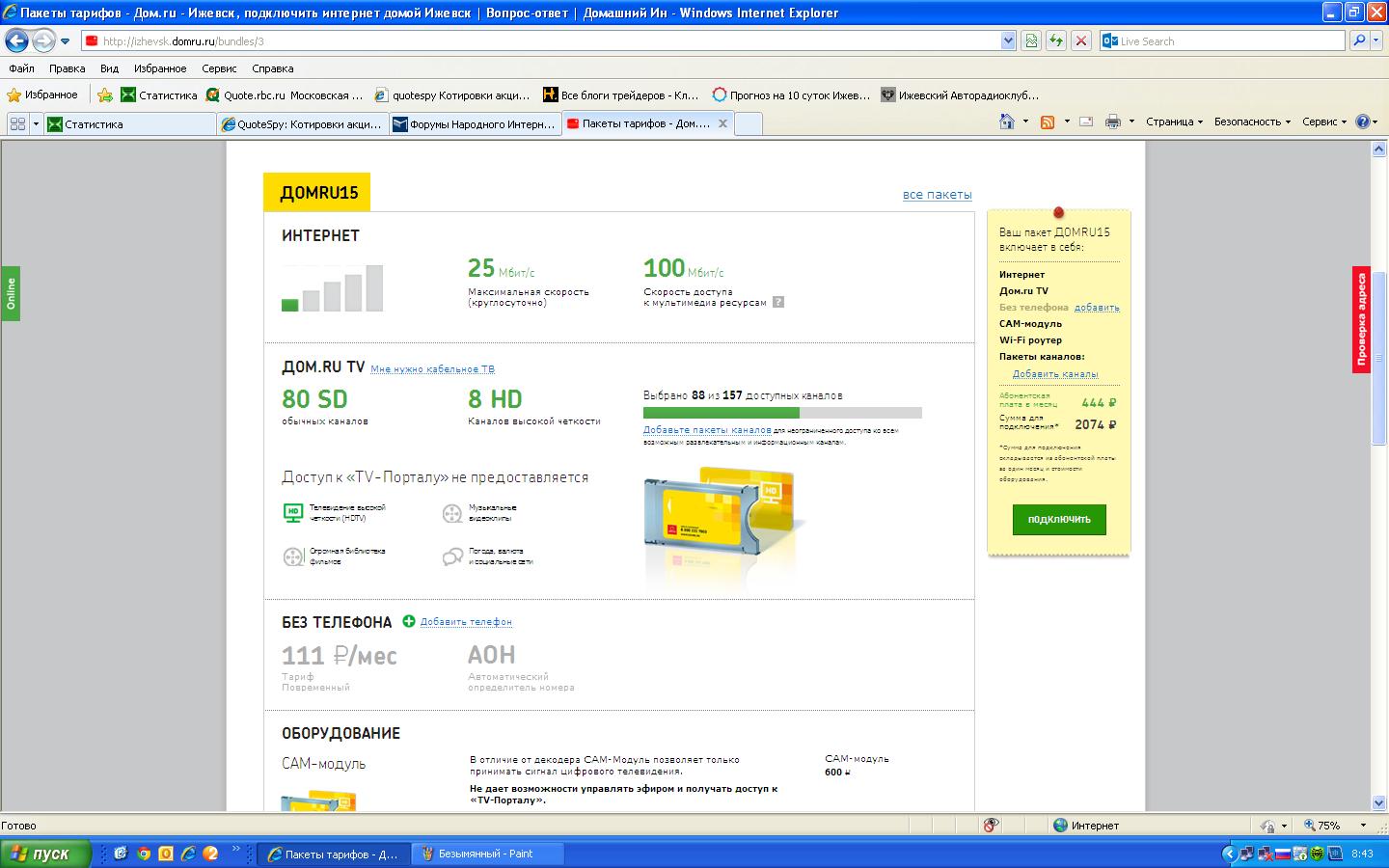
Task: Switch to QuoteSpy Котировки tab
Action: [303, 123]
